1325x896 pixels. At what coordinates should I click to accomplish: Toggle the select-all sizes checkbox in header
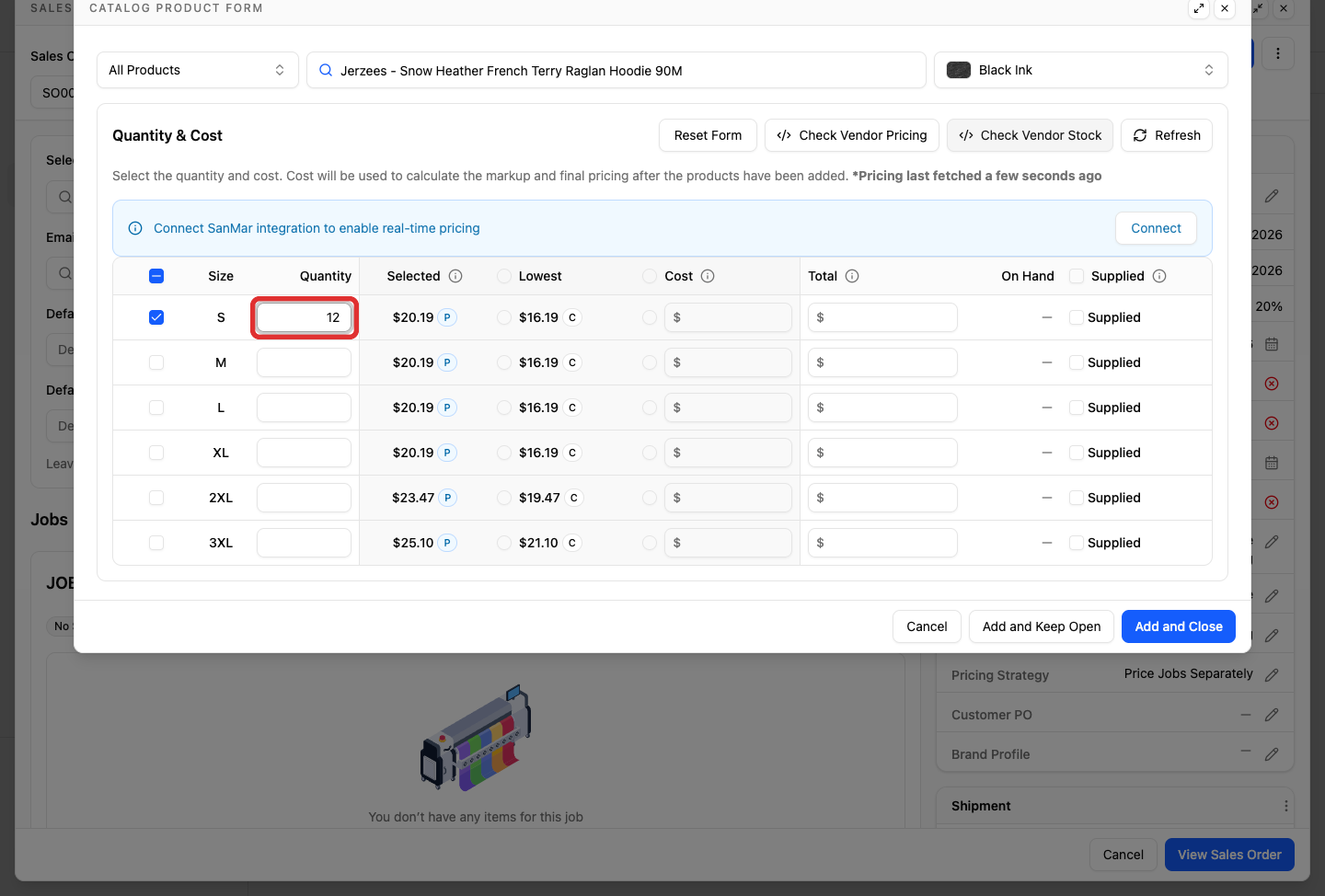tap(156, 276)
